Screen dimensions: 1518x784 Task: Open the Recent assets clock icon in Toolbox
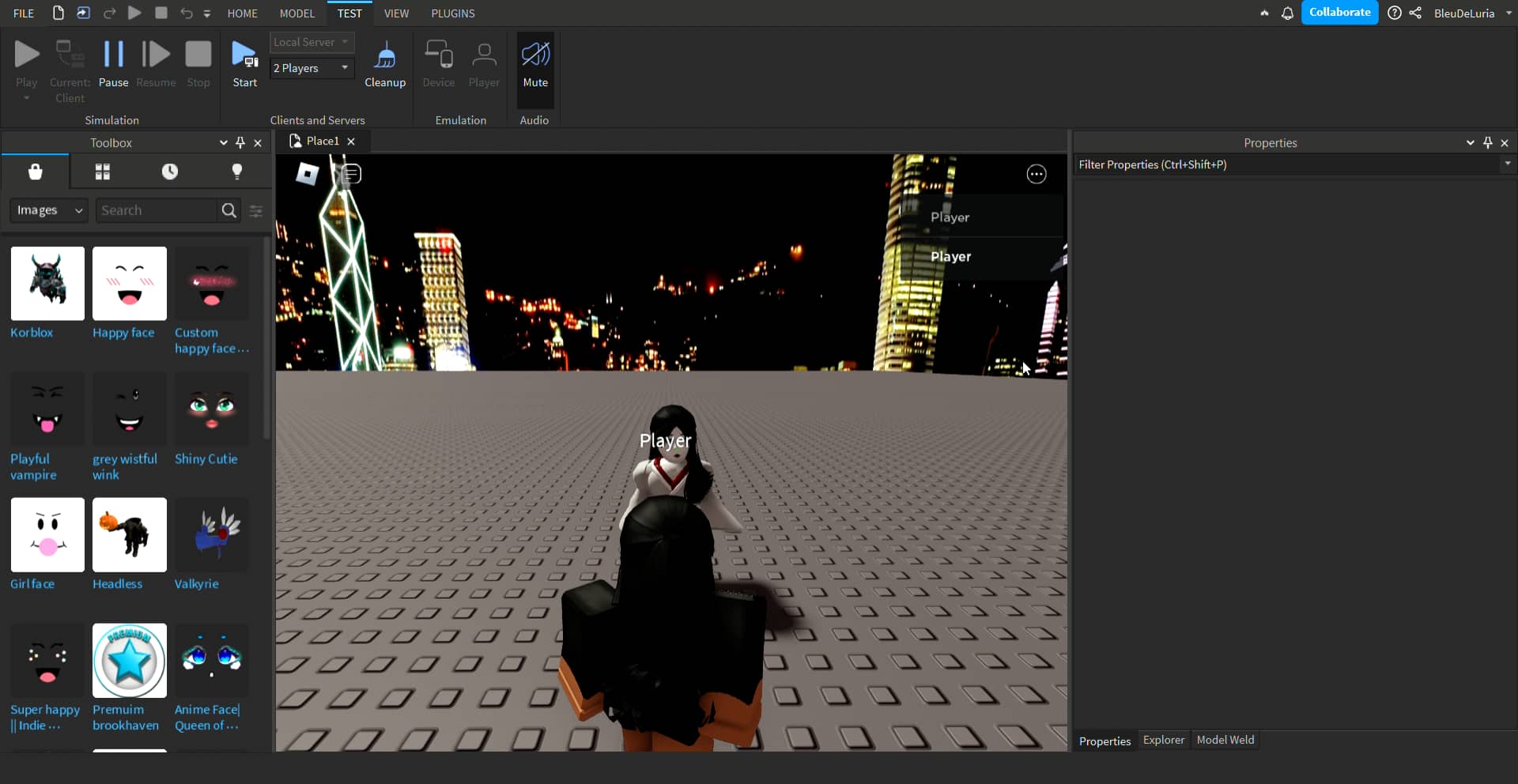coord(169,171)
